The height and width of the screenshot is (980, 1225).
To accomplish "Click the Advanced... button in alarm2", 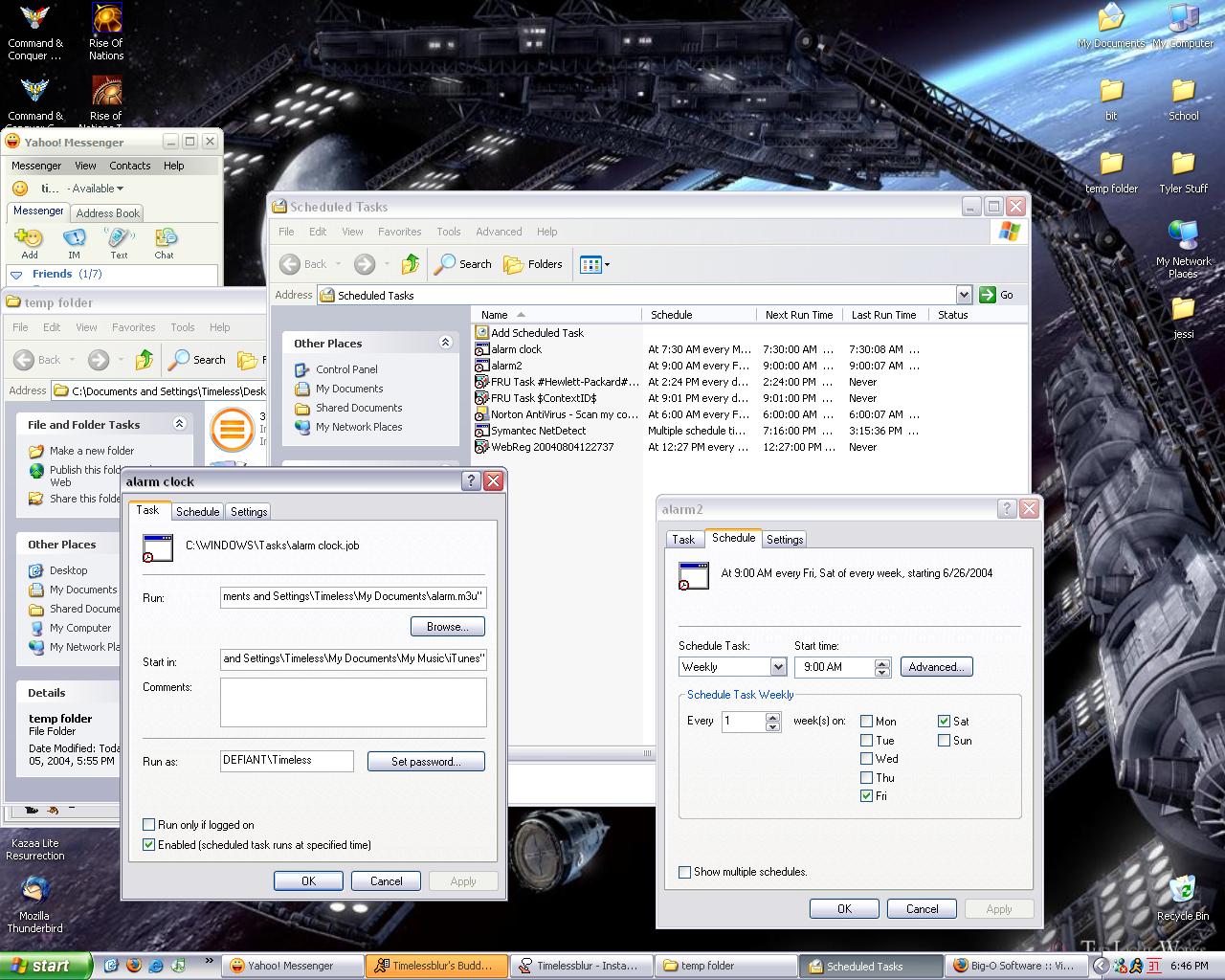I will pos(937,667).
